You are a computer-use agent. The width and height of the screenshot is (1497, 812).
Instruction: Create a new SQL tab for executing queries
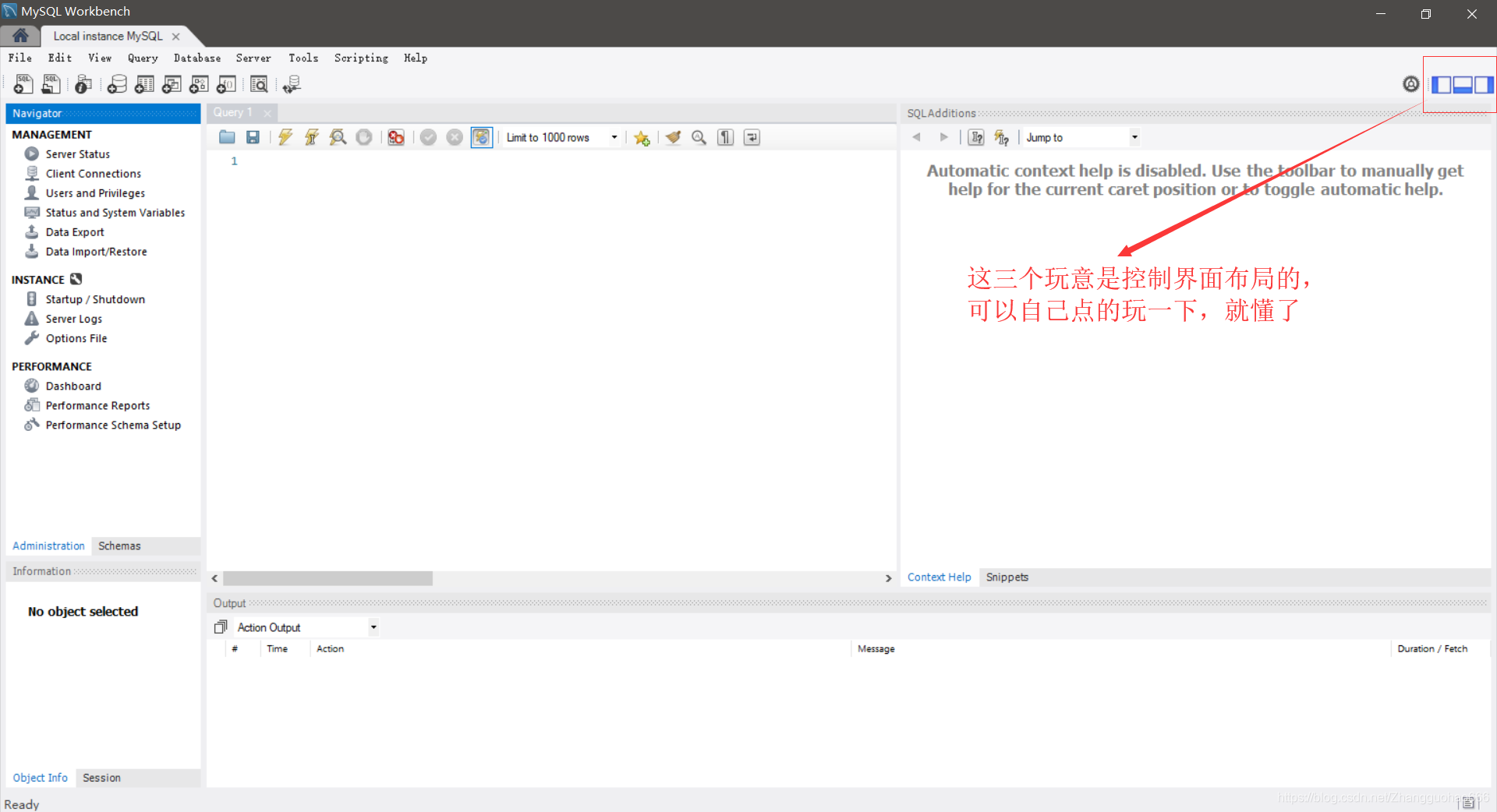pos(23,84)
